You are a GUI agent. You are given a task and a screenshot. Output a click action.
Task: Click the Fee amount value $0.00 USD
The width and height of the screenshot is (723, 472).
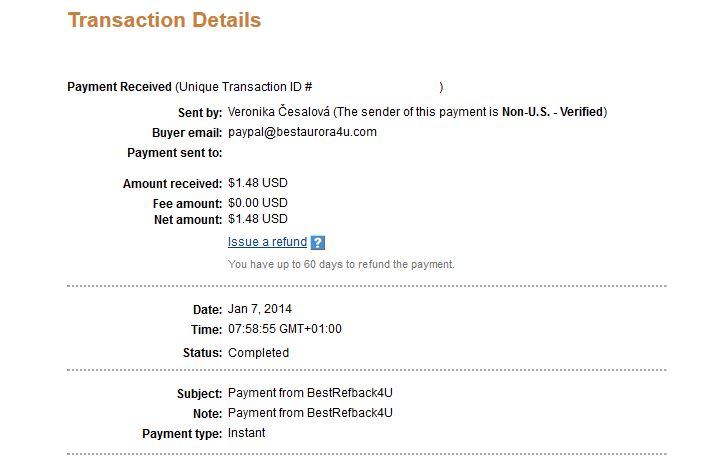pos(257,203)
